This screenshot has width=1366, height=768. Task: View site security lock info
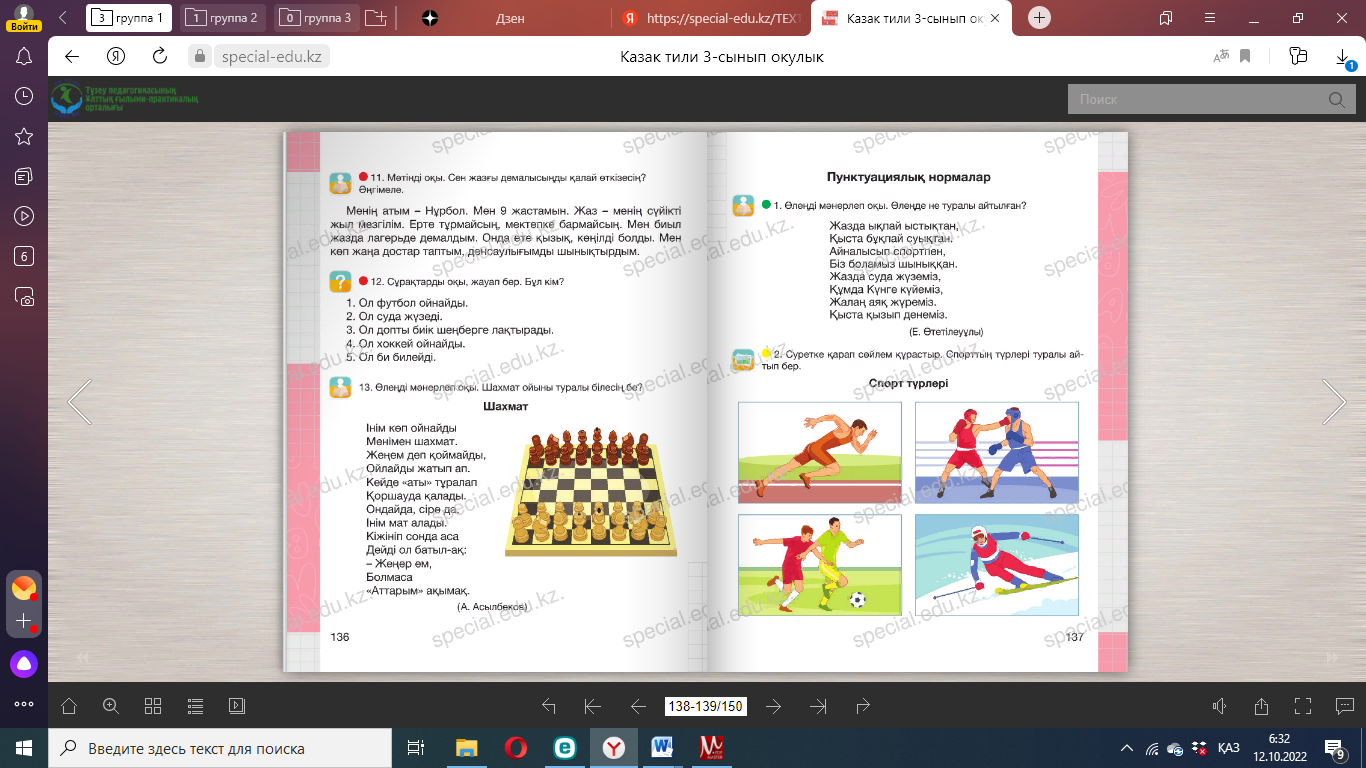click(x=198, y=57)
